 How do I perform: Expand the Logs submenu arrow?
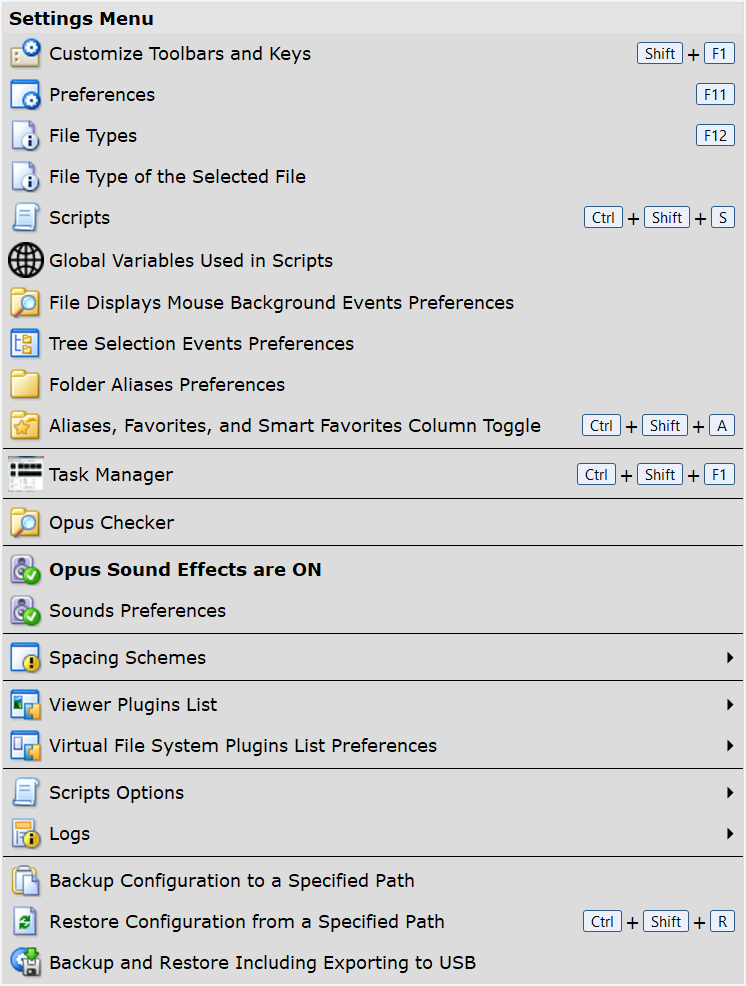[731, 834]
